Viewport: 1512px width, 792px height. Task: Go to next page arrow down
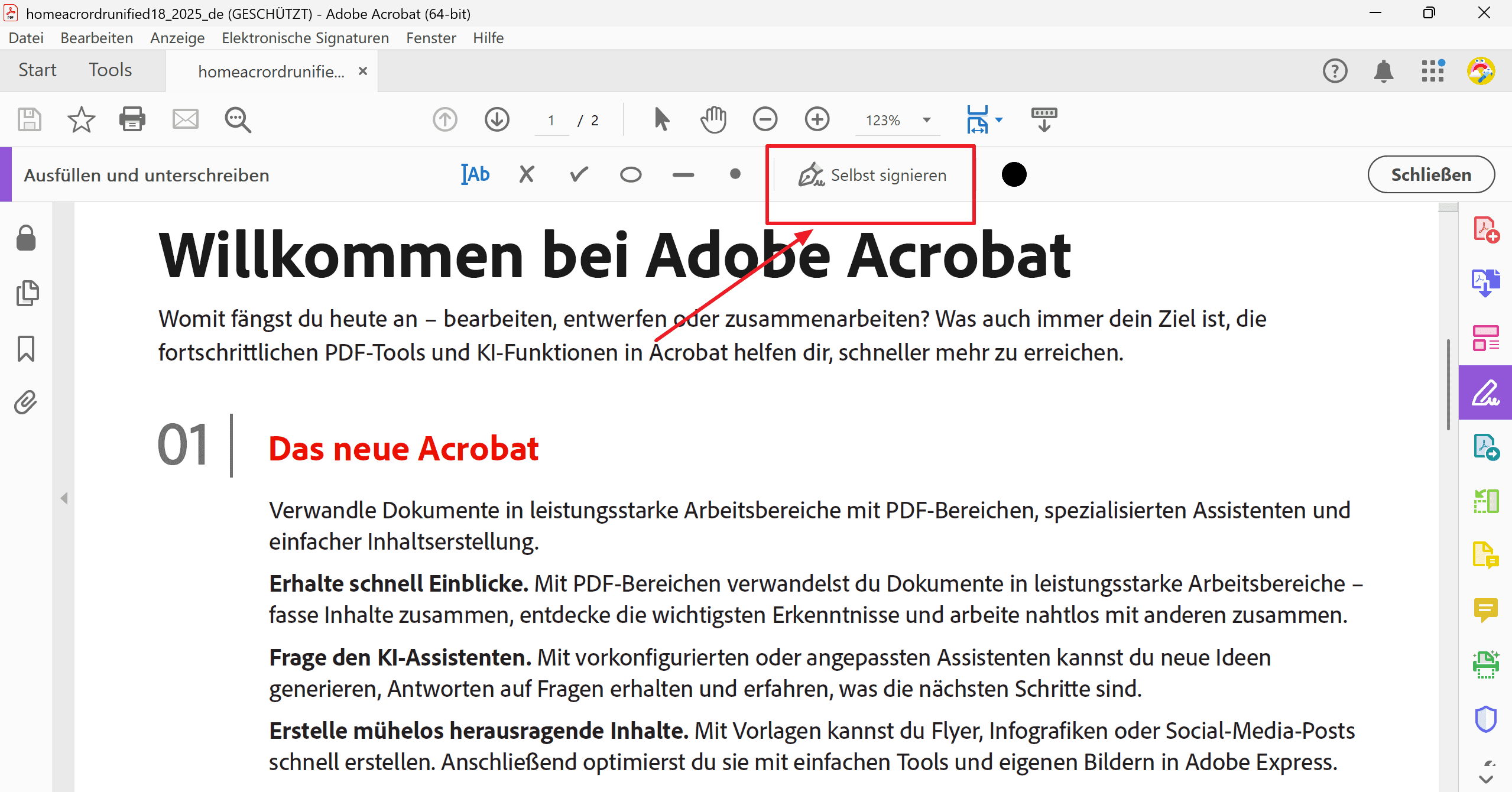tap(497, 120)
